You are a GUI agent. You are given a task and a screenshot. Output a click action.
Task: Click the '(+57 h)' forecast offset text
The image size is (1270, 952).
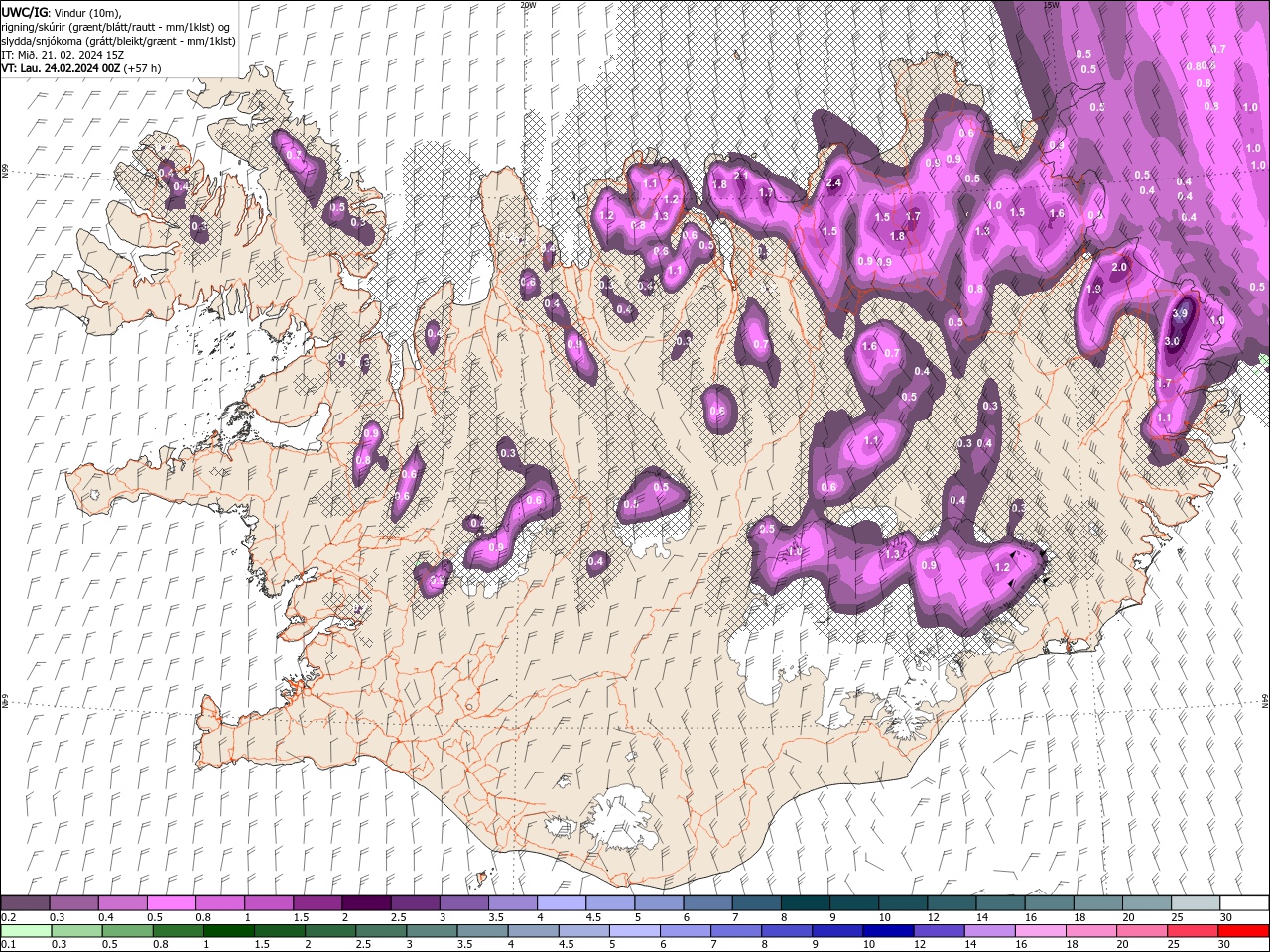pos(142,68)
